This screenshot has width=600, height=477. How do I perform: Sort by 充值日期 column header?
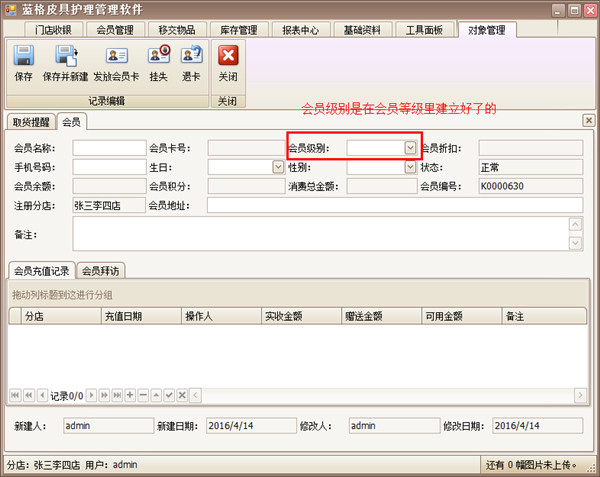141,316
